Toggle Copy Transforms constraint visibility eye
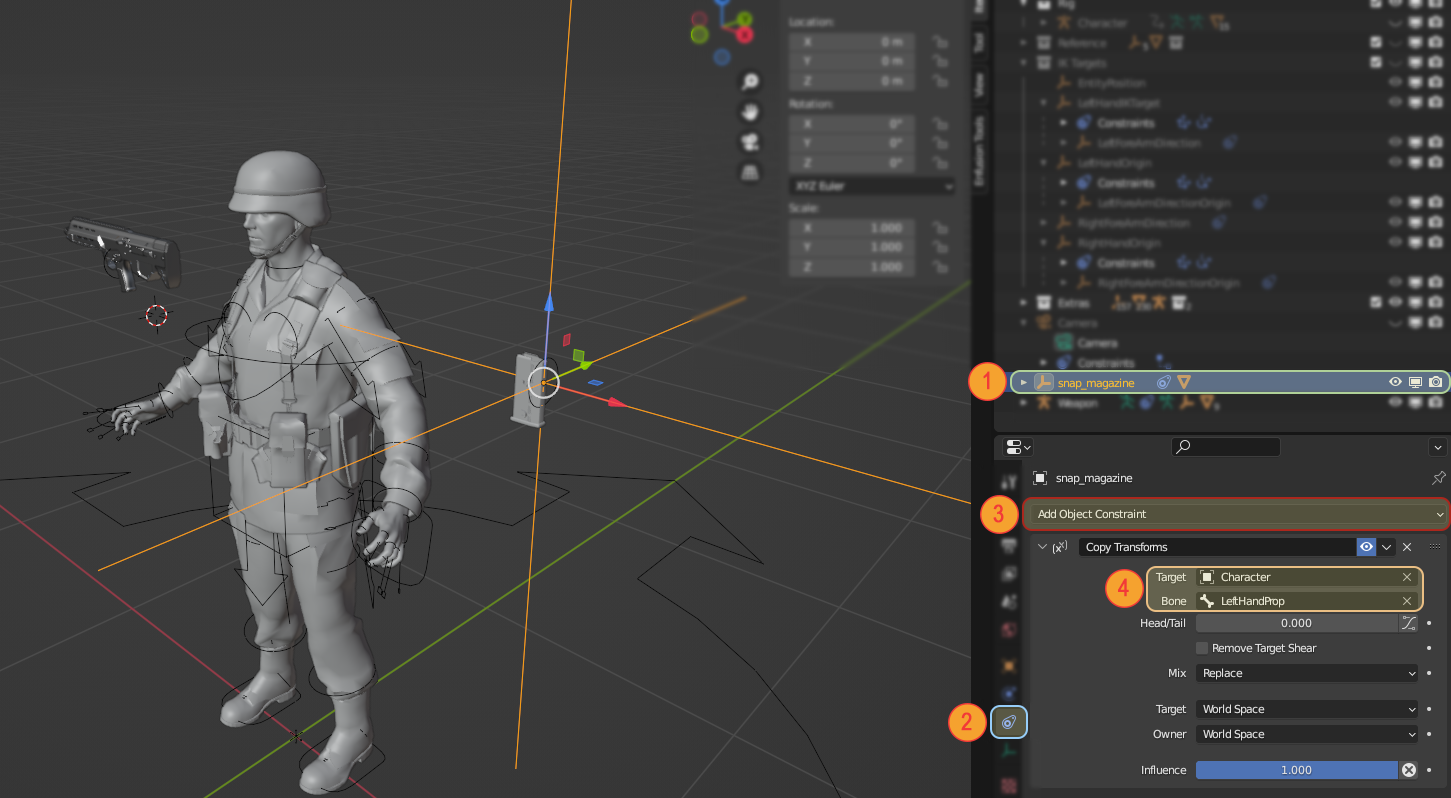This screenshot has width=1451, height=798. point(1366,547)
